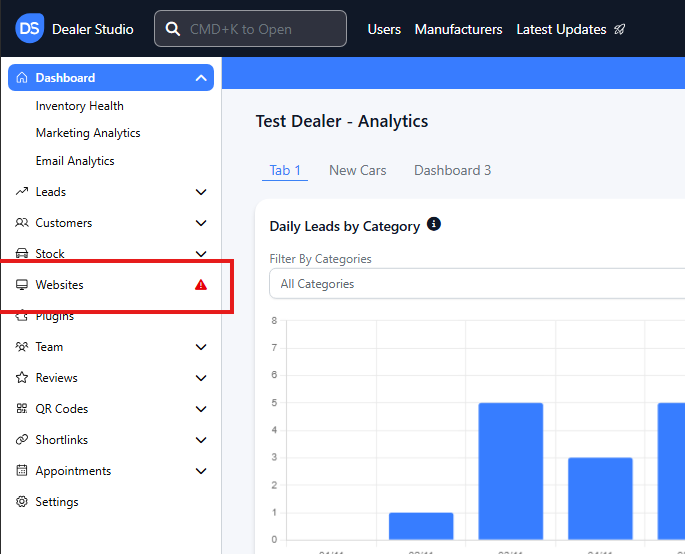Expand the Stock menu chevron
The width and height of the screenshot is (685, 554).
click(201, 254)
